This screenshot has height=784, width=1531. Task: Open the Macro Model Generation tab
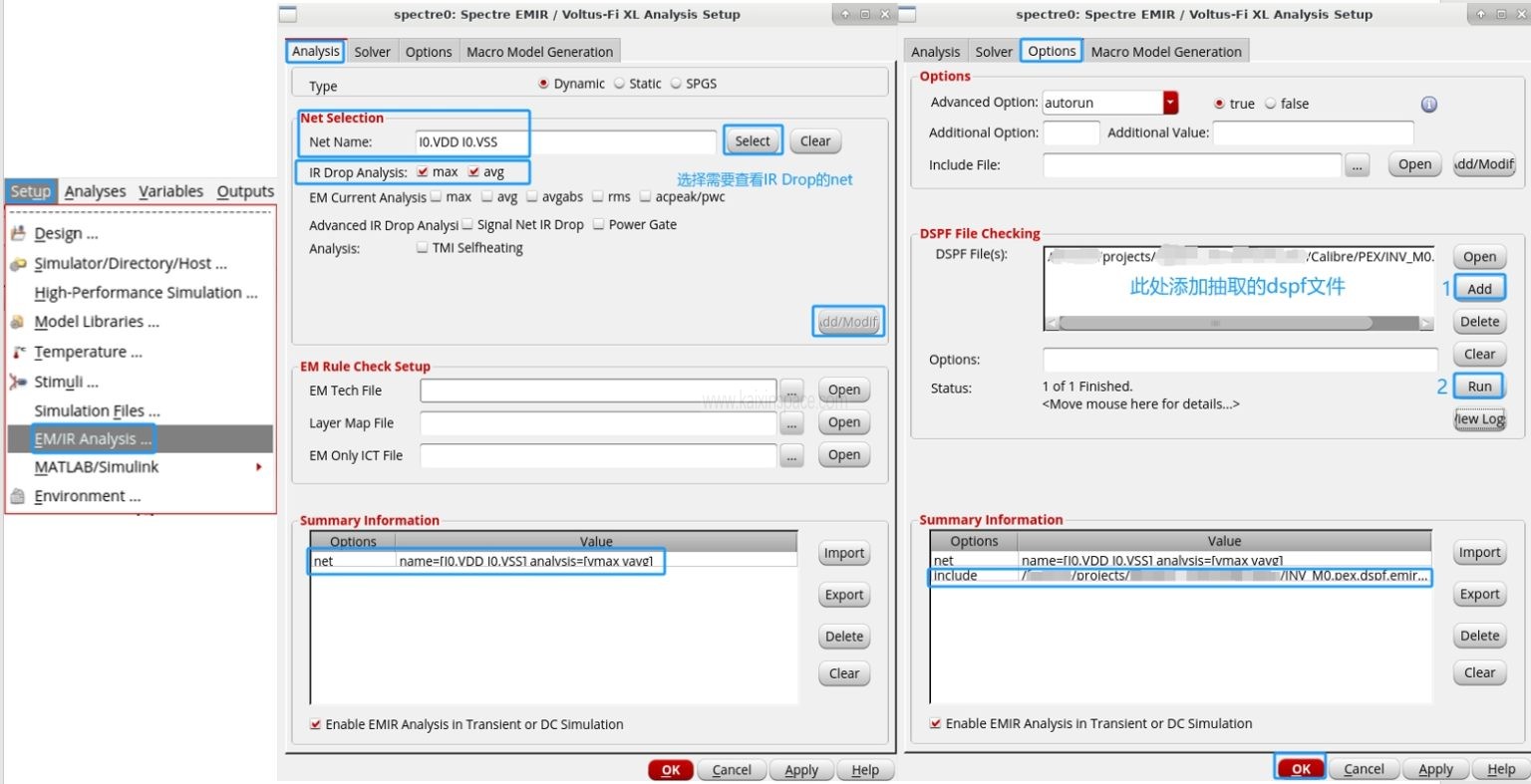coord(539,50)
